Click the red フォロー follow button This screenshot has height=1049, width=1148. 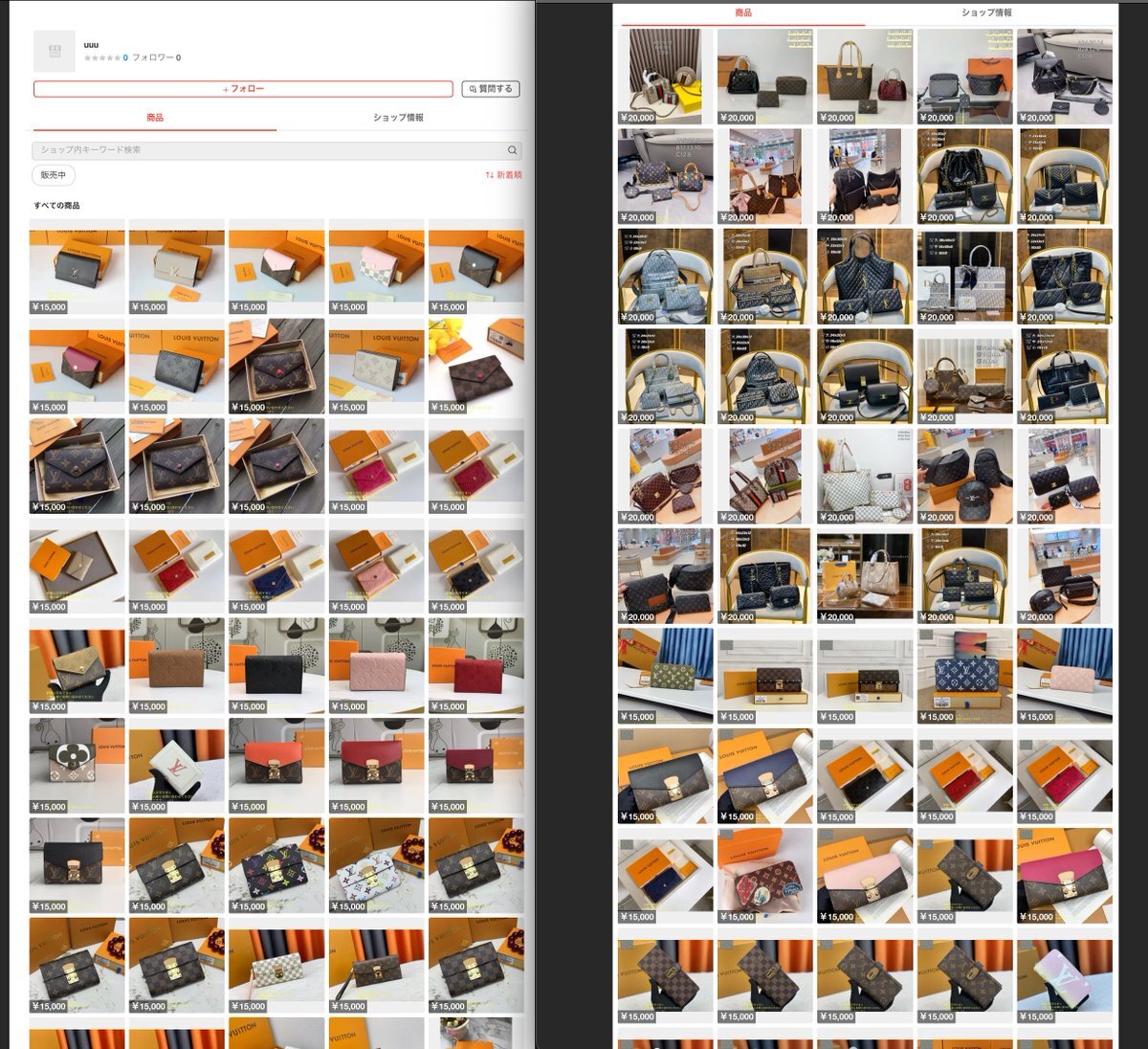(243, 89)
